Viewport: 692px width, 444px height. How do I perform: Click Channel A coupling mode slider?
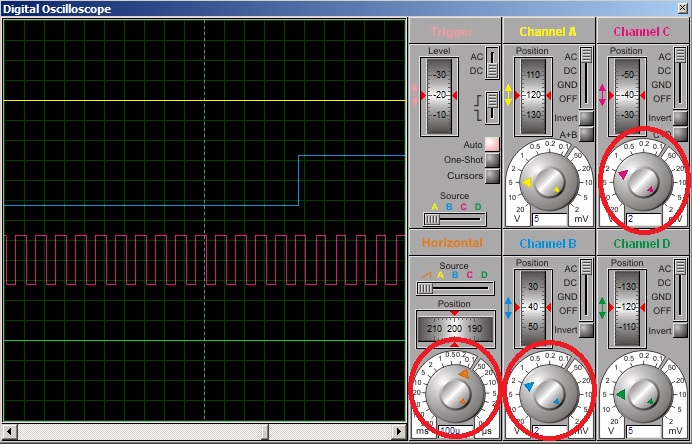point(586,78)
